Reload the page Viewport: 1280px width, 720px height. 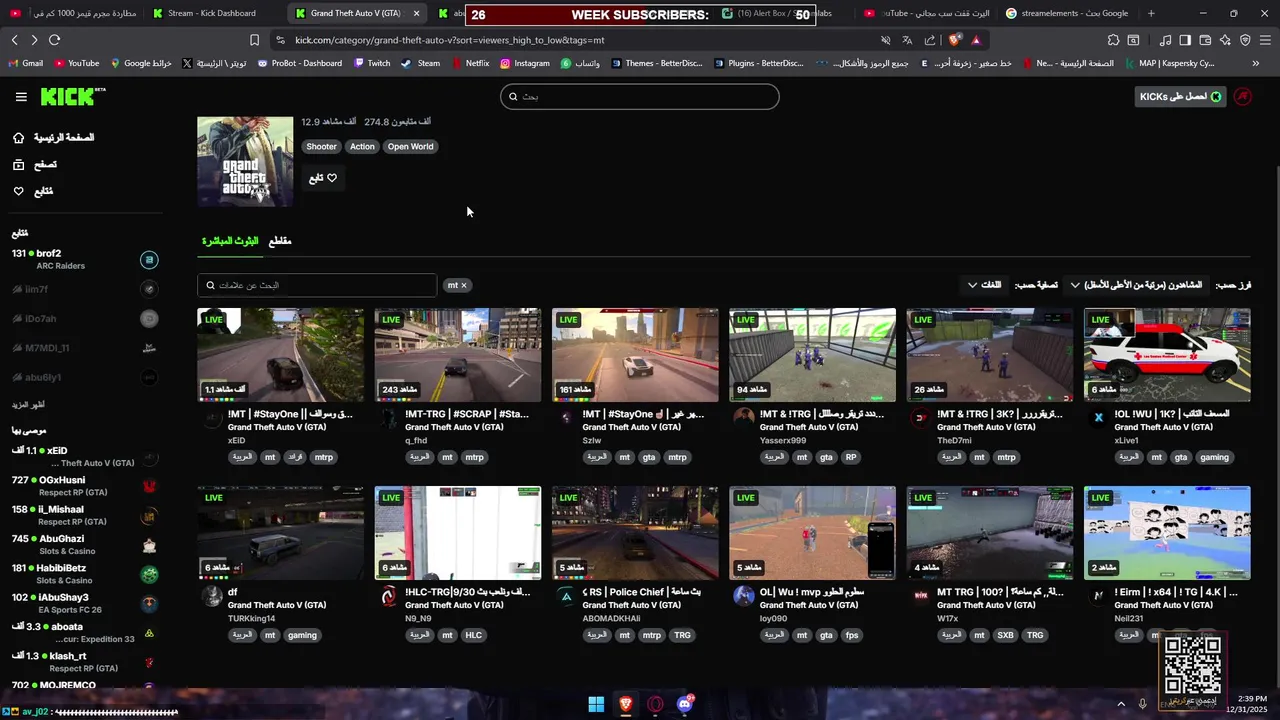(54, 40)
